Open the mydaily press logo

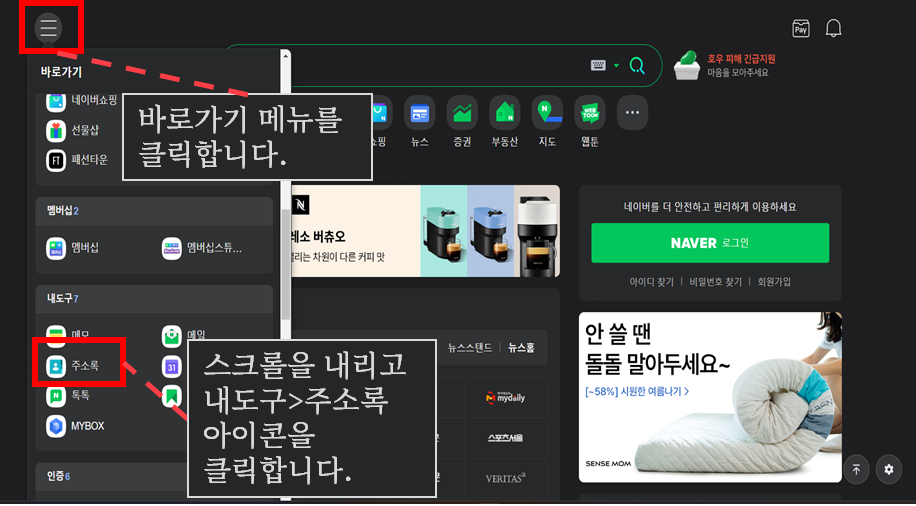[505, 398]
